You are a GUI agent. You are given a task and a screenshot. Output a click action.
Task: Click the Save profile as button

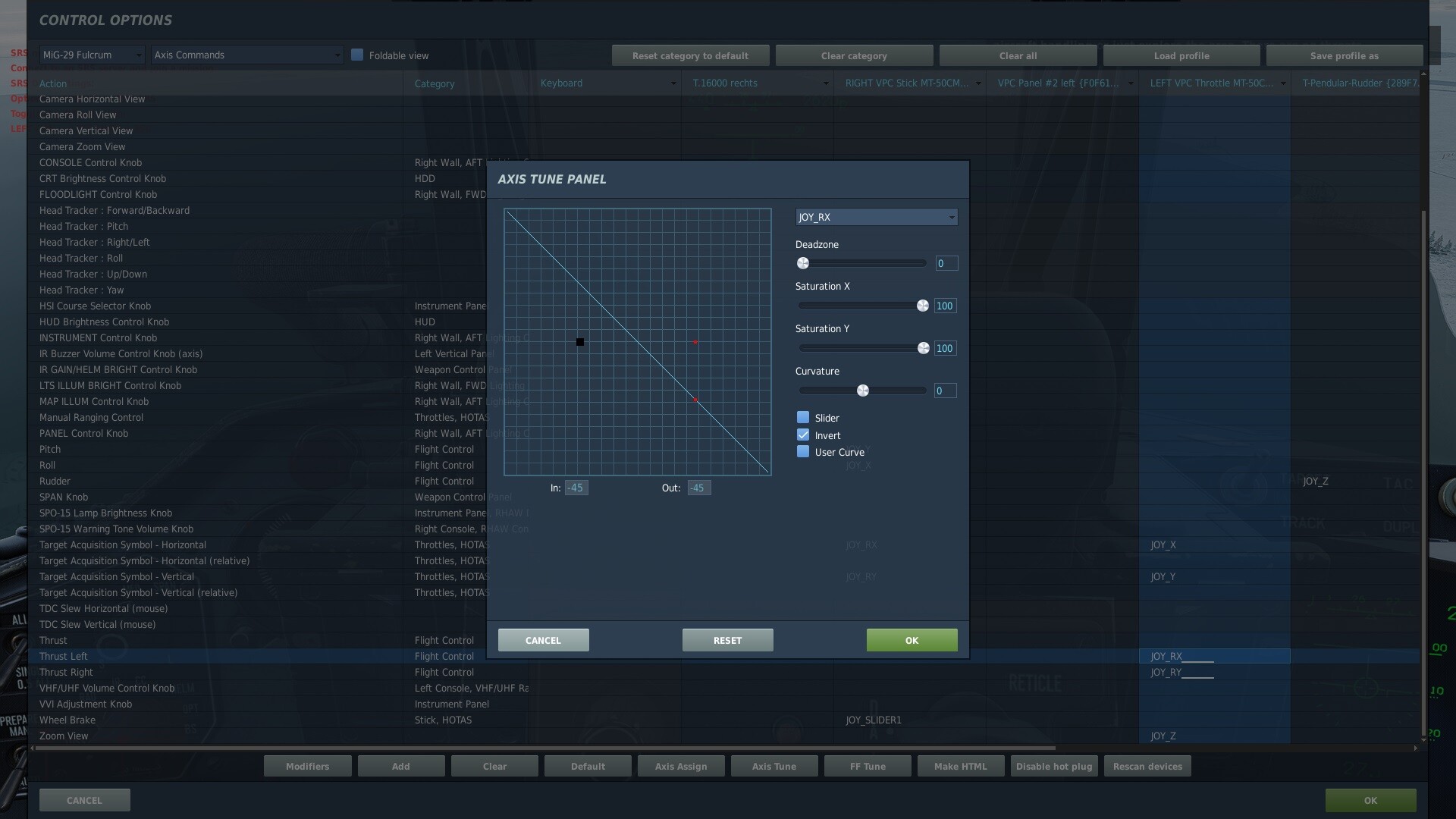1344,55
